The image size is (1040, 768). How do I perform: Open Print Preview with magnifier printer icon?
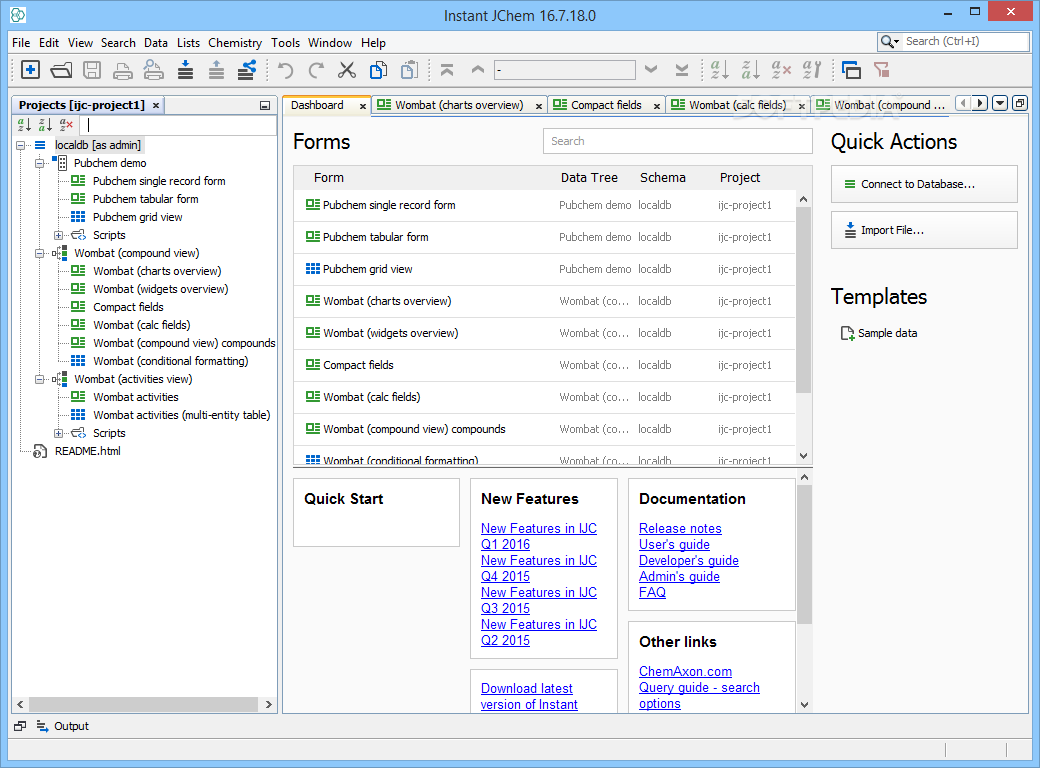tap(154, 70)
